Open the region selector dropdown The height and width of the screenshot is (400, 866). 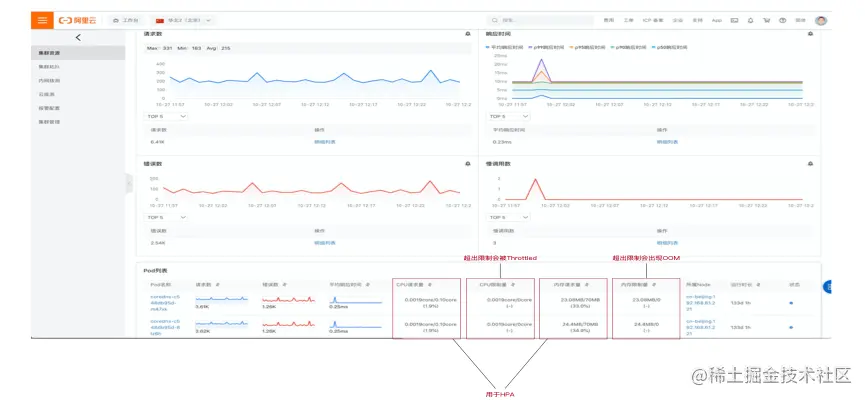[184, 20]
